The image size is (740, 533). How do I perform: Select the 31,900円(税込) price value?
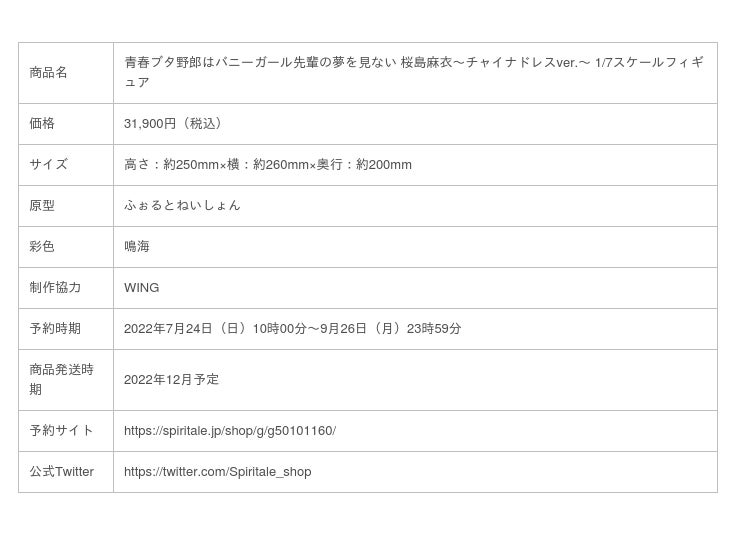point(173,124)
